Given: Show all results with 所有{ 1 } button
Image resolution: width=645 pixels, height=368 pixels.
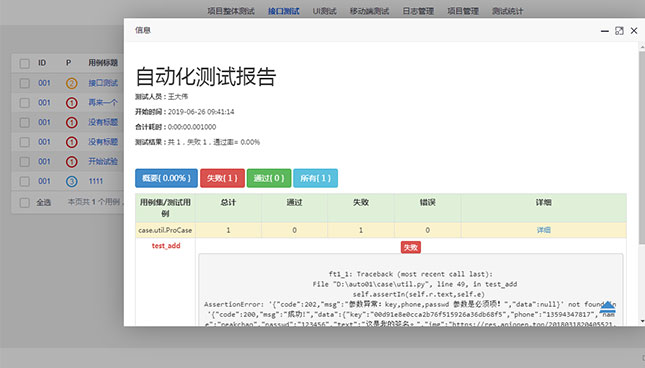Looking at the screenshot, I should point(316,178).
